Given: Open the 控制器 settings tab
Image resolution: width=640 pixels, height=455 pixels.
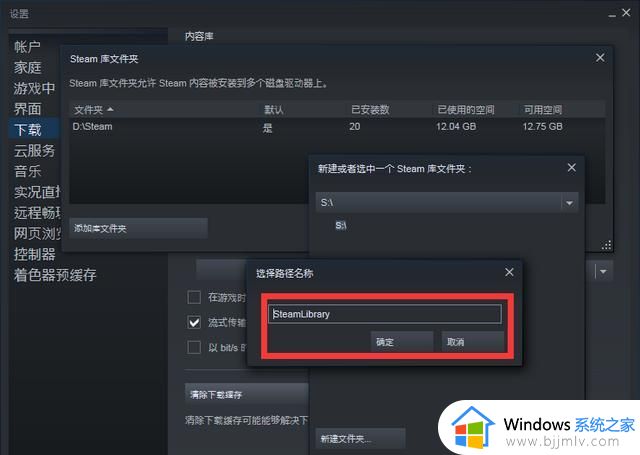Looking at the screenshot, I should 34,254.
